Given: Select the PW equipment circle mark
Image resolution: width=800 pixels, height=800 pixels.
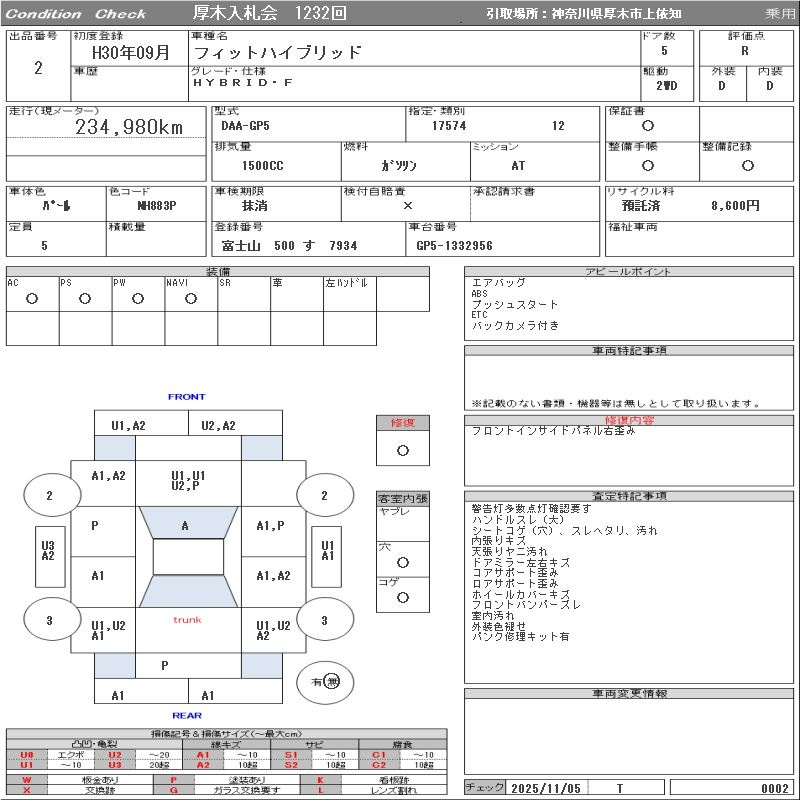Looking at the screenshot, I should [137, 298].
